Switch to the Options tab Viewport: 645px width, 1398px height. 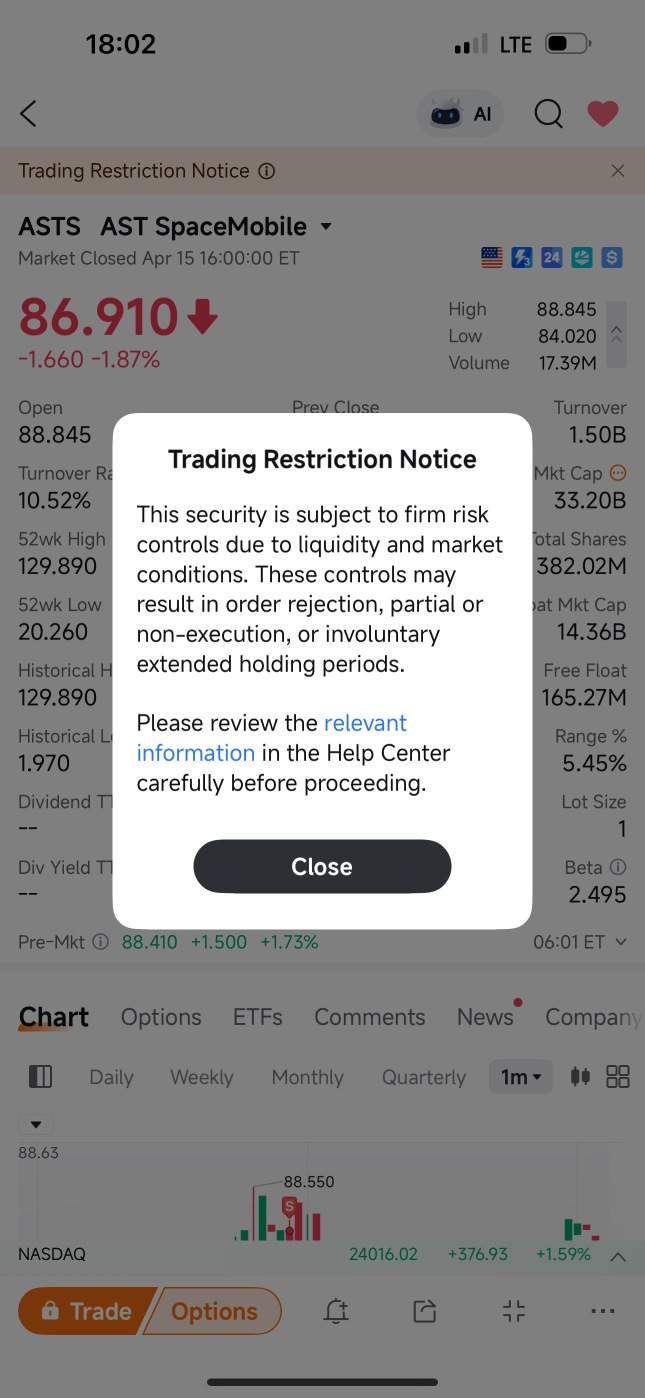pos(161,1017)
